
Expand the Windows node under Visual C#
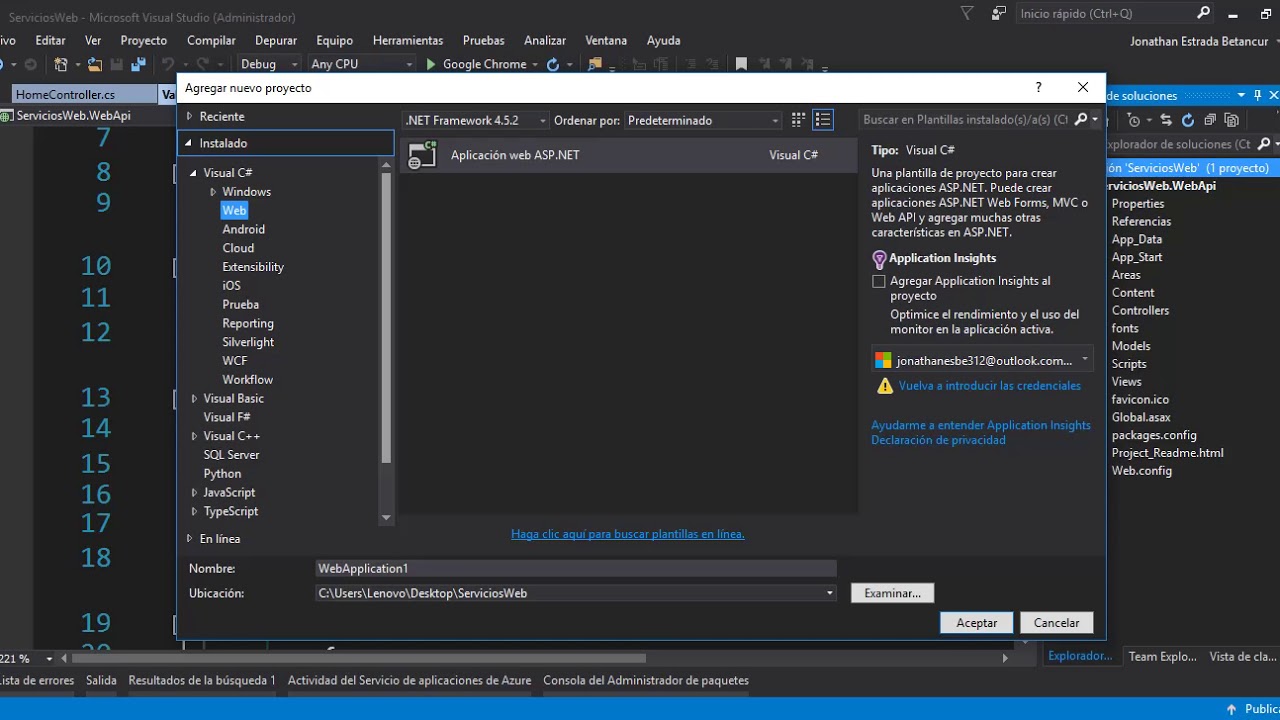click(x=213, y=192)
